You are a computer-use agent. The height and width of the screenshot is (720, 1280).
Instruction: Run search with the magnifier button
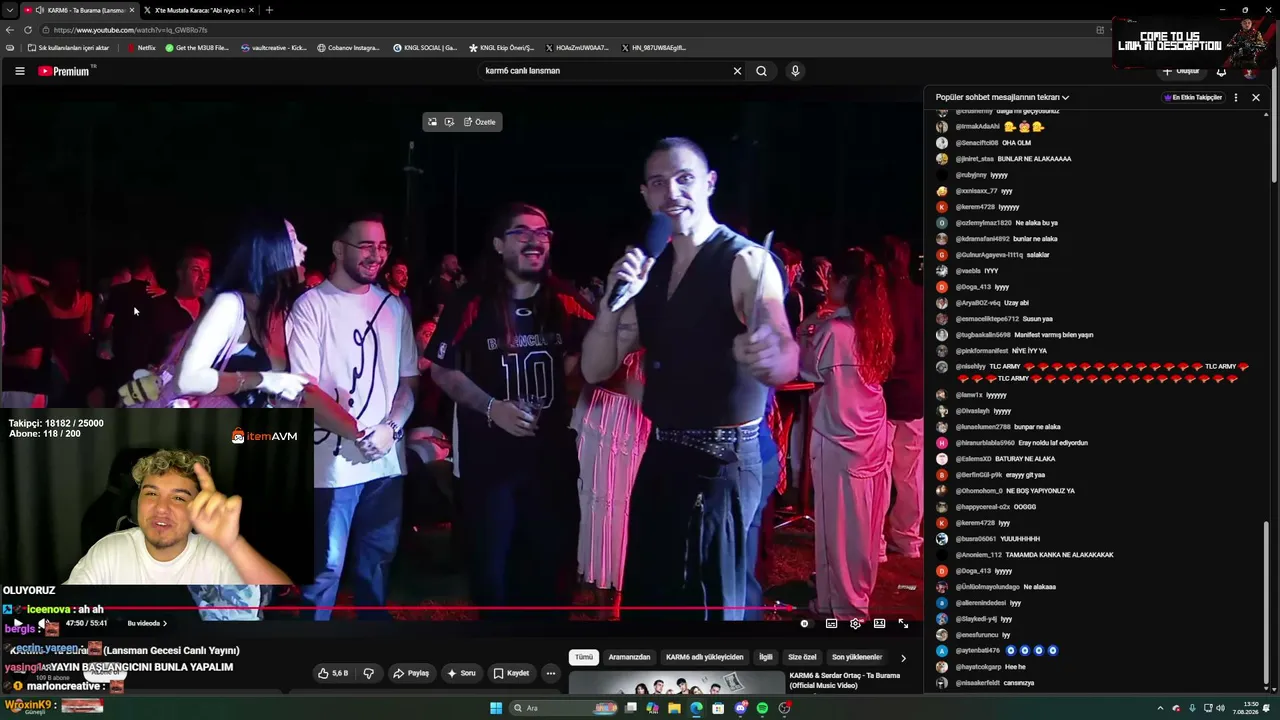[x=761, y=71]
